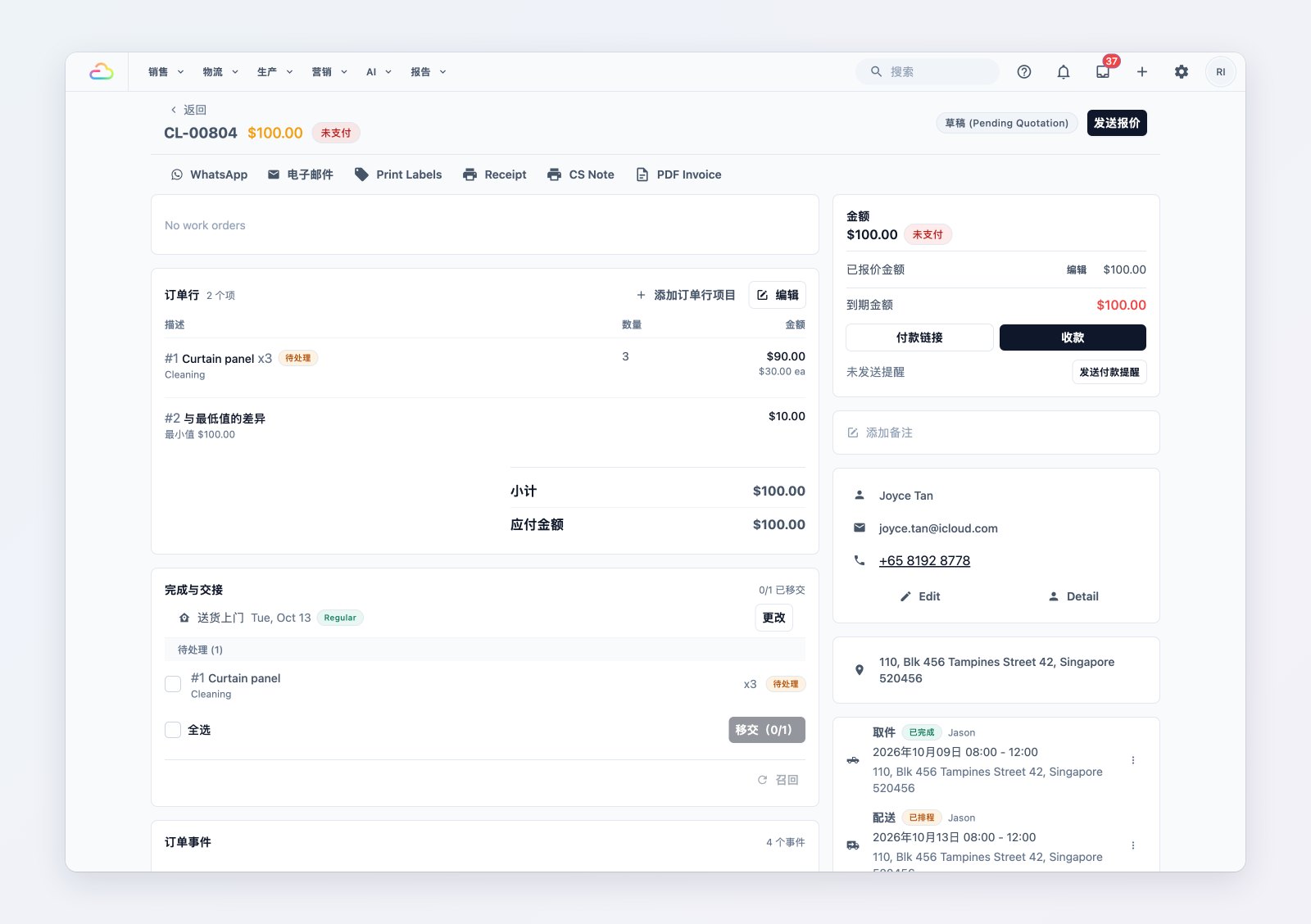Expand the 营销 menu
This screenshot has width=1311, height=924.
tap(330, 72)
